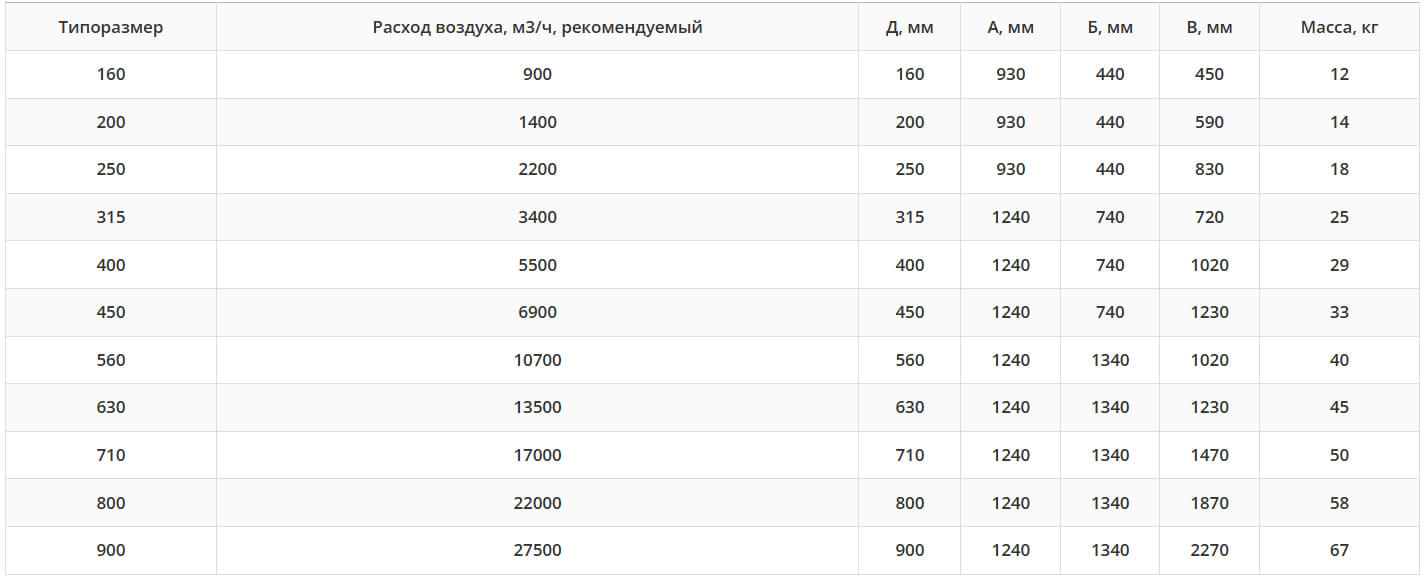Click the А, мм header cell

pyautogui.click(x=1010, y=27)
